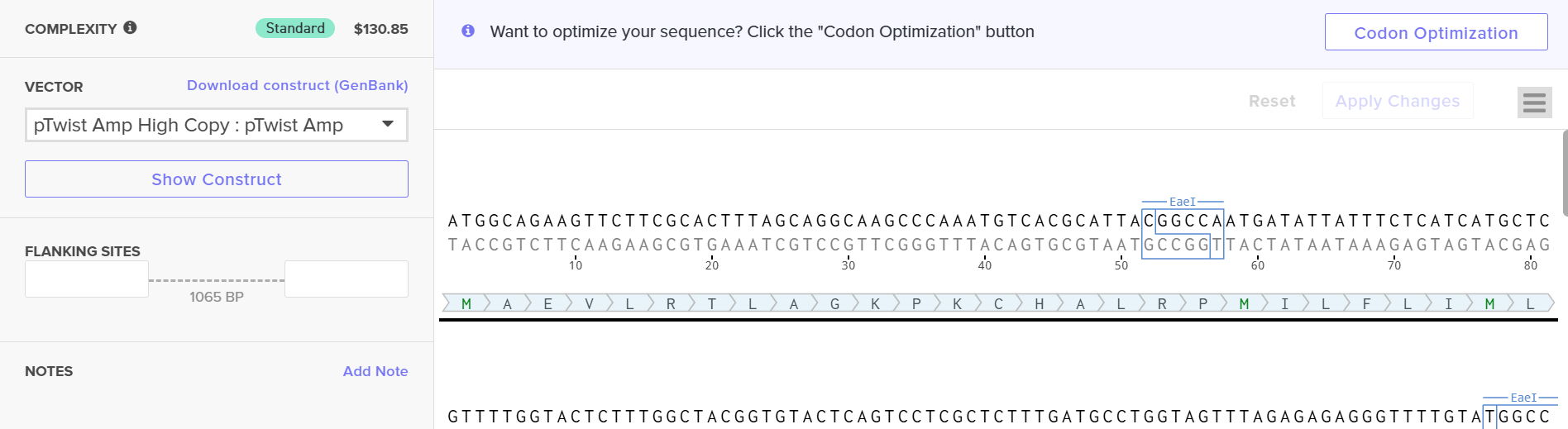Click the first M amino acid arrow

pyautogui.click(x=466, y=304)
